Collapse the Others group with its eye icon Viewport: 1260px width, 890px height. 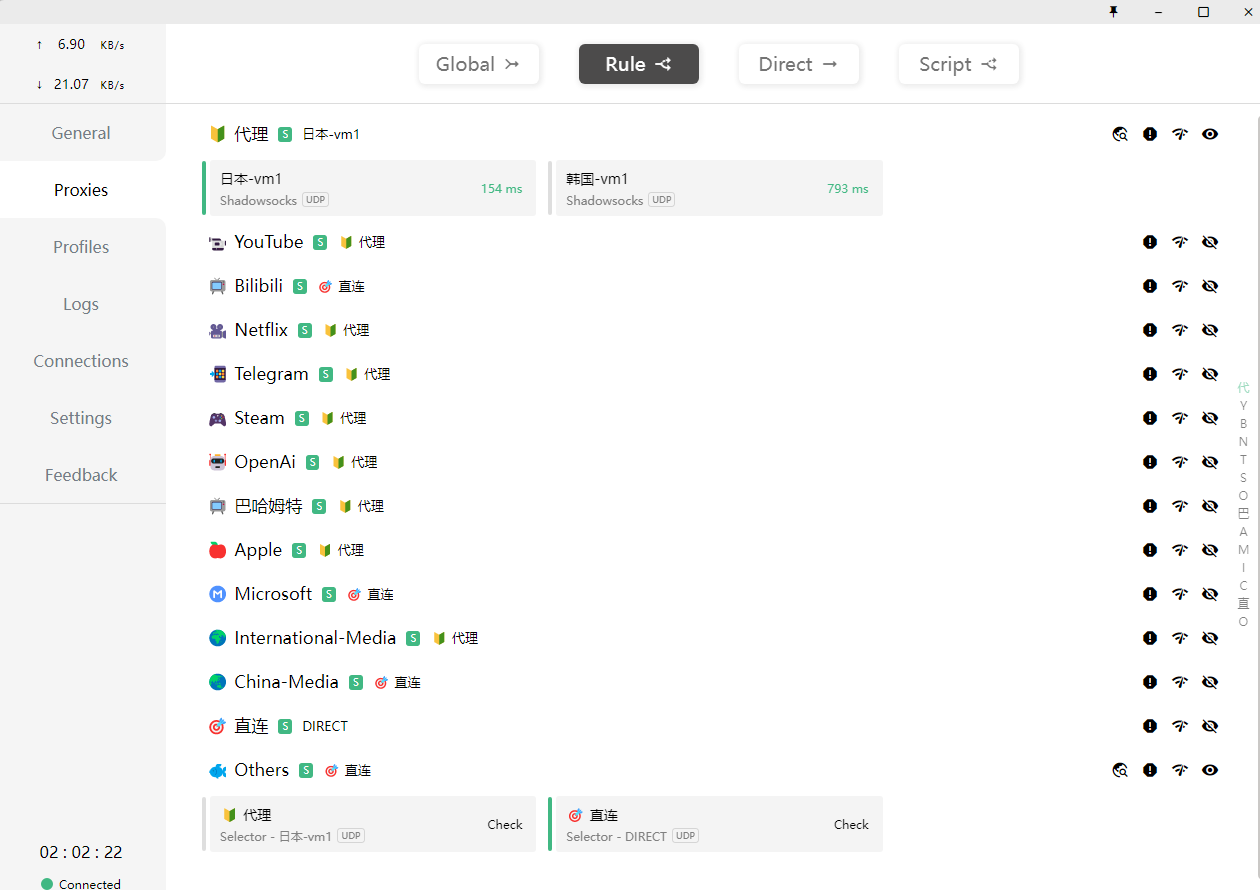tap(1210, 770)
